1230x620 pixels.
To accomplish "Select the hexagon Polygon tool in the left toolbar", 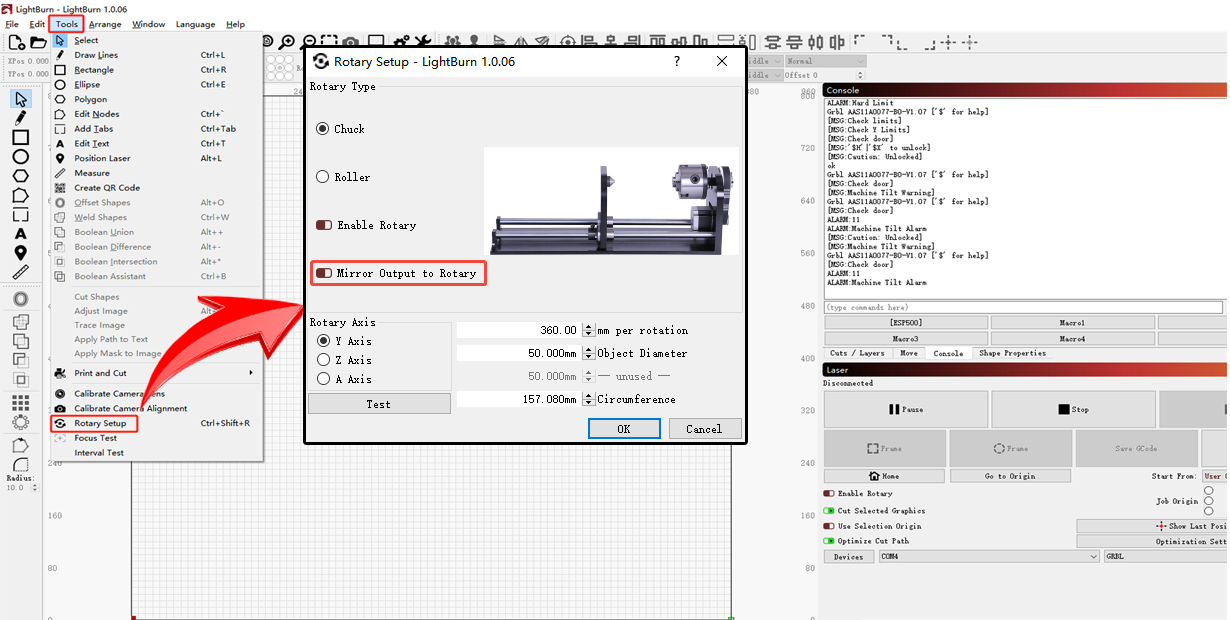I will tap(21, 176).
